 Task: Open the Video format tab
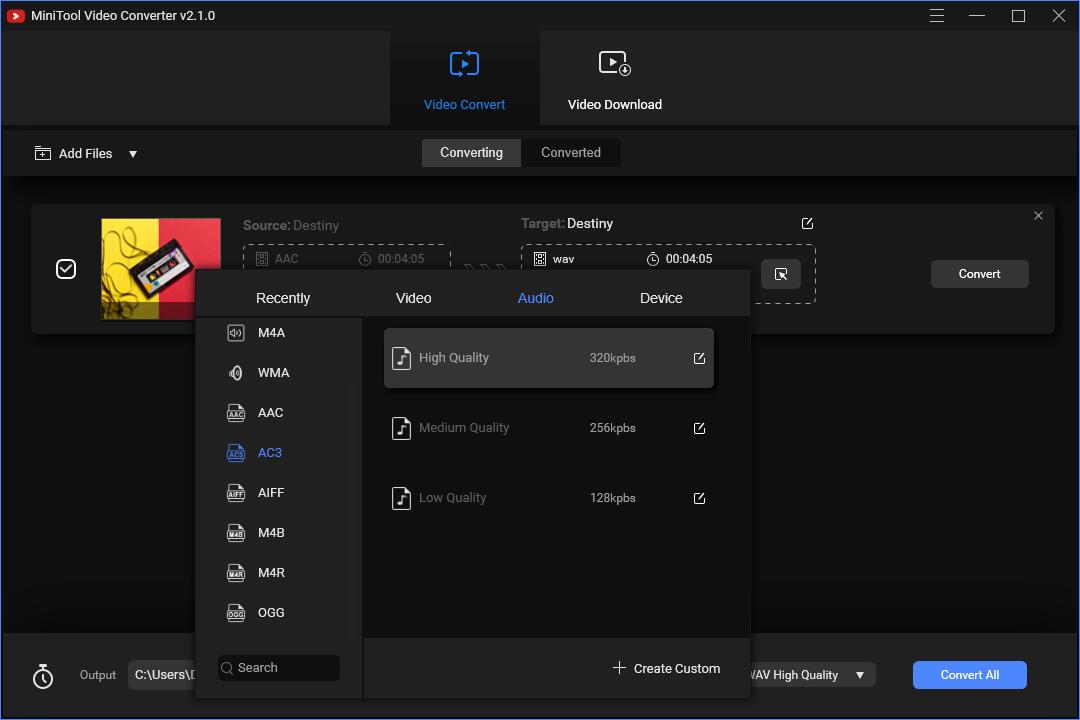coord(413,298)
